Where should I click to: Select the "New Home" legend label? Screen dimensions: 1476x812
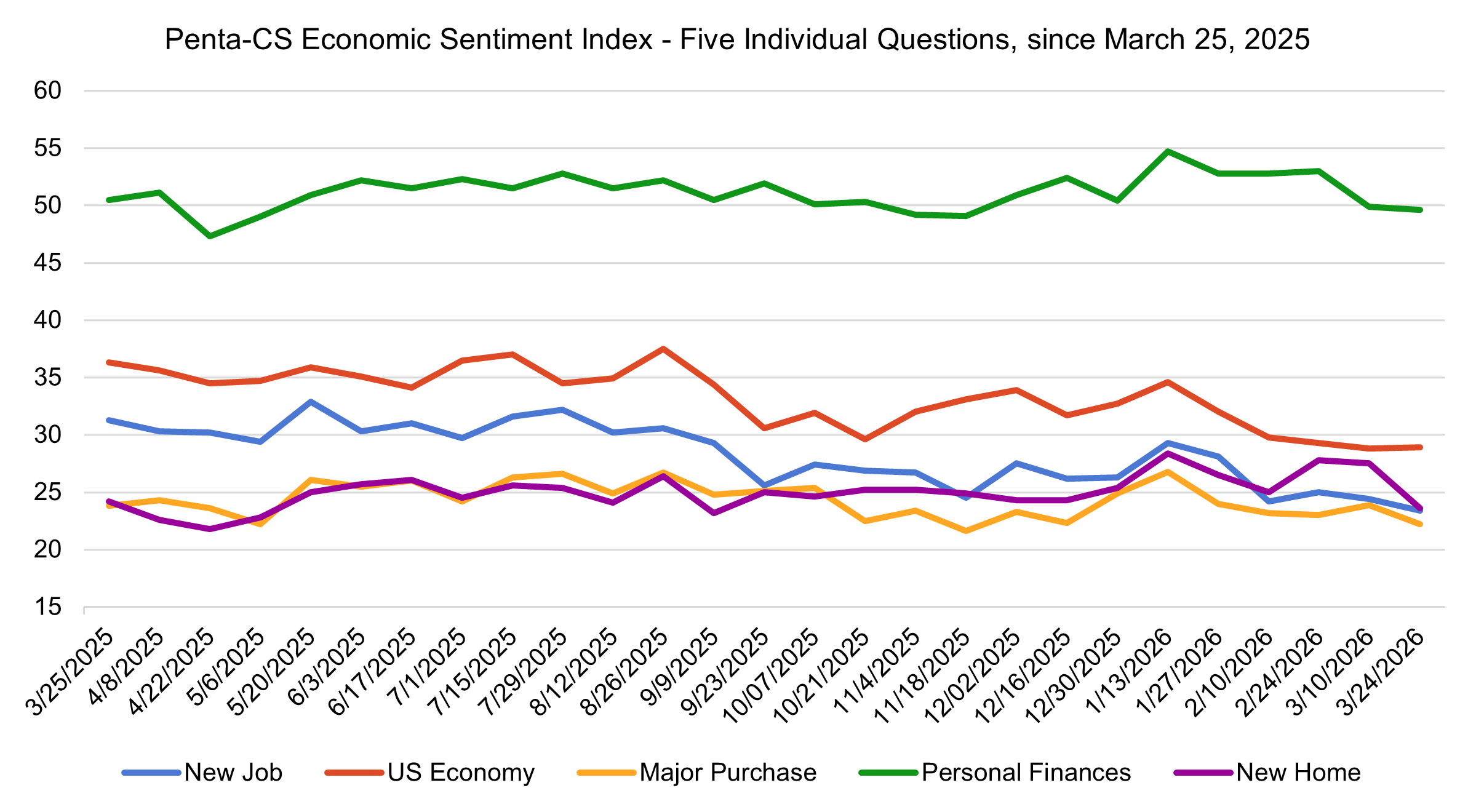click(x=1298, y=773)
